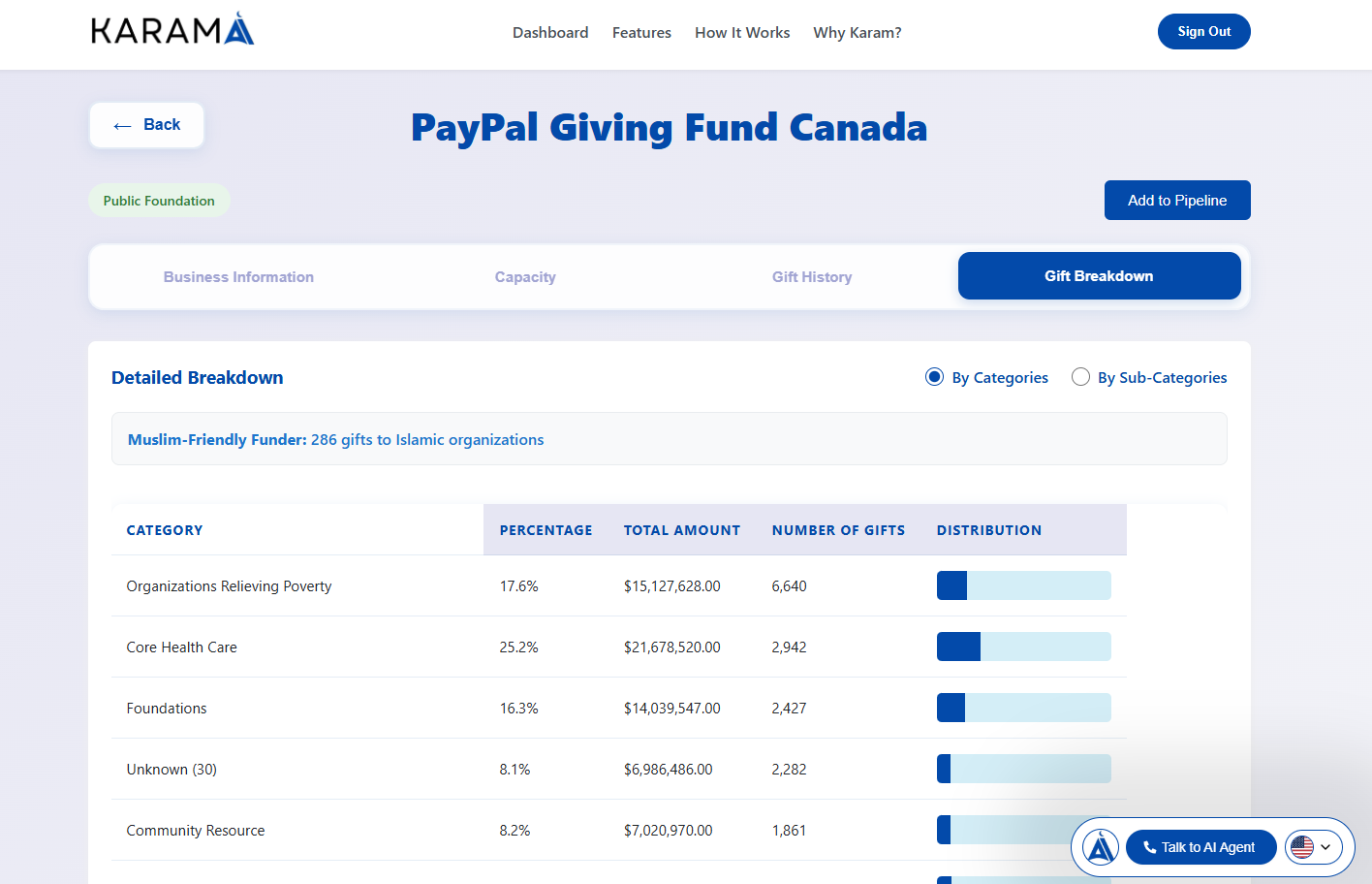The height and width of the screenshot is (884, 1372).
Task: Click the Detailed Breakdown heading
Action: [198, 378]
